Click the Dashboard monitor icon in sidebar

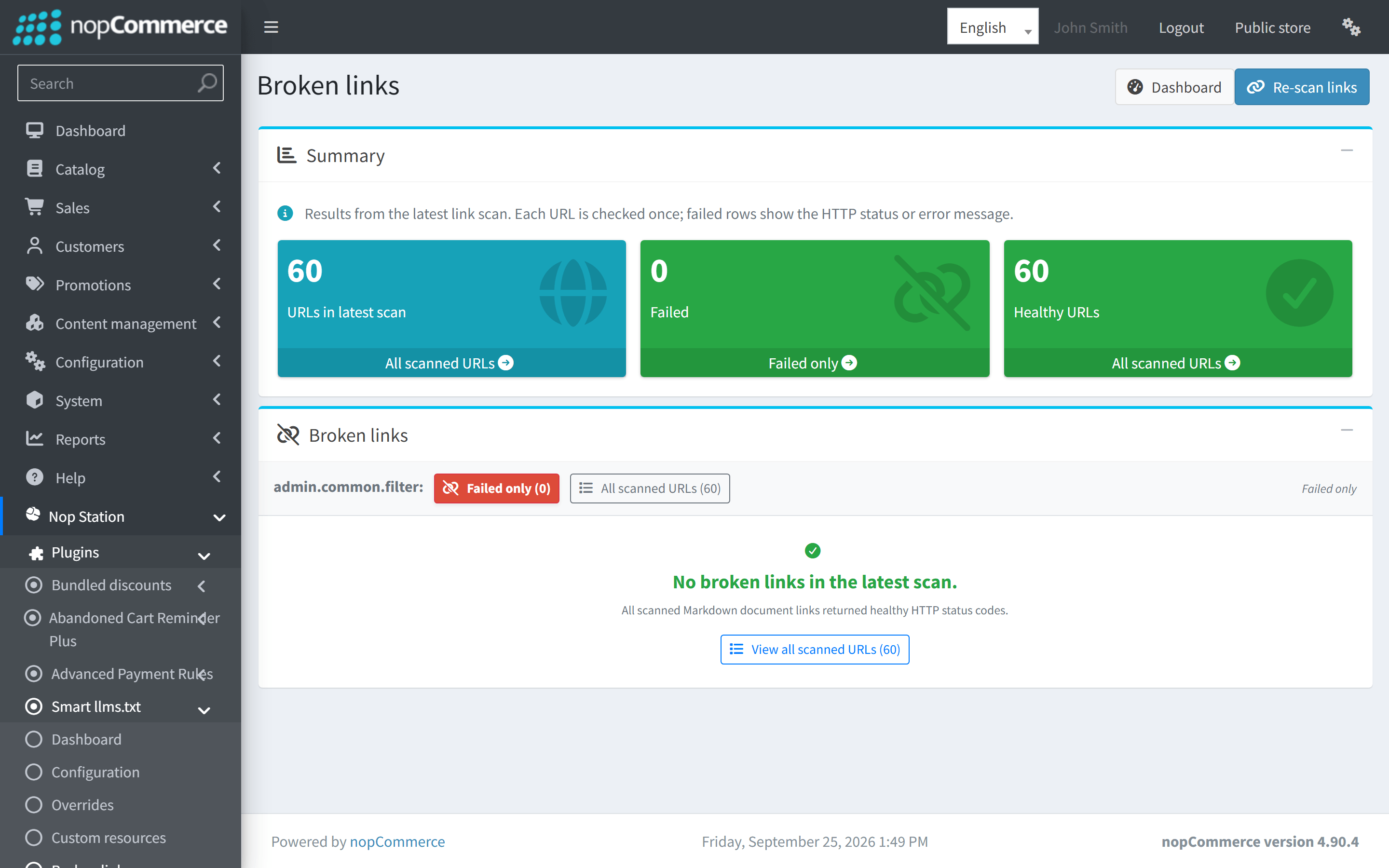[34, 130]
